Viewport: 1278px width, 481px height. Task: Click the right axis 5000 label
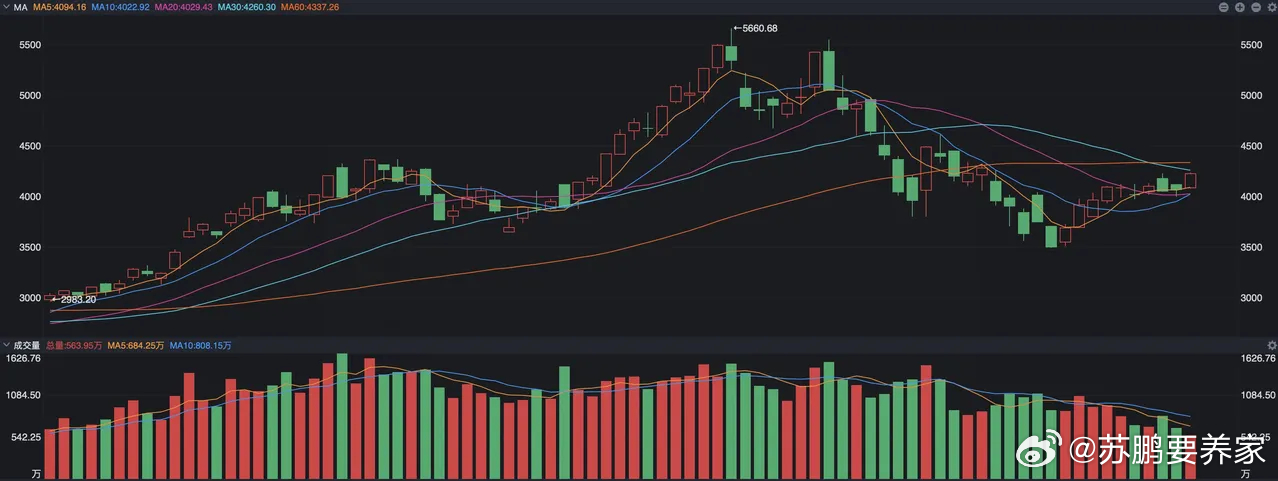[x=1251, y=96]
